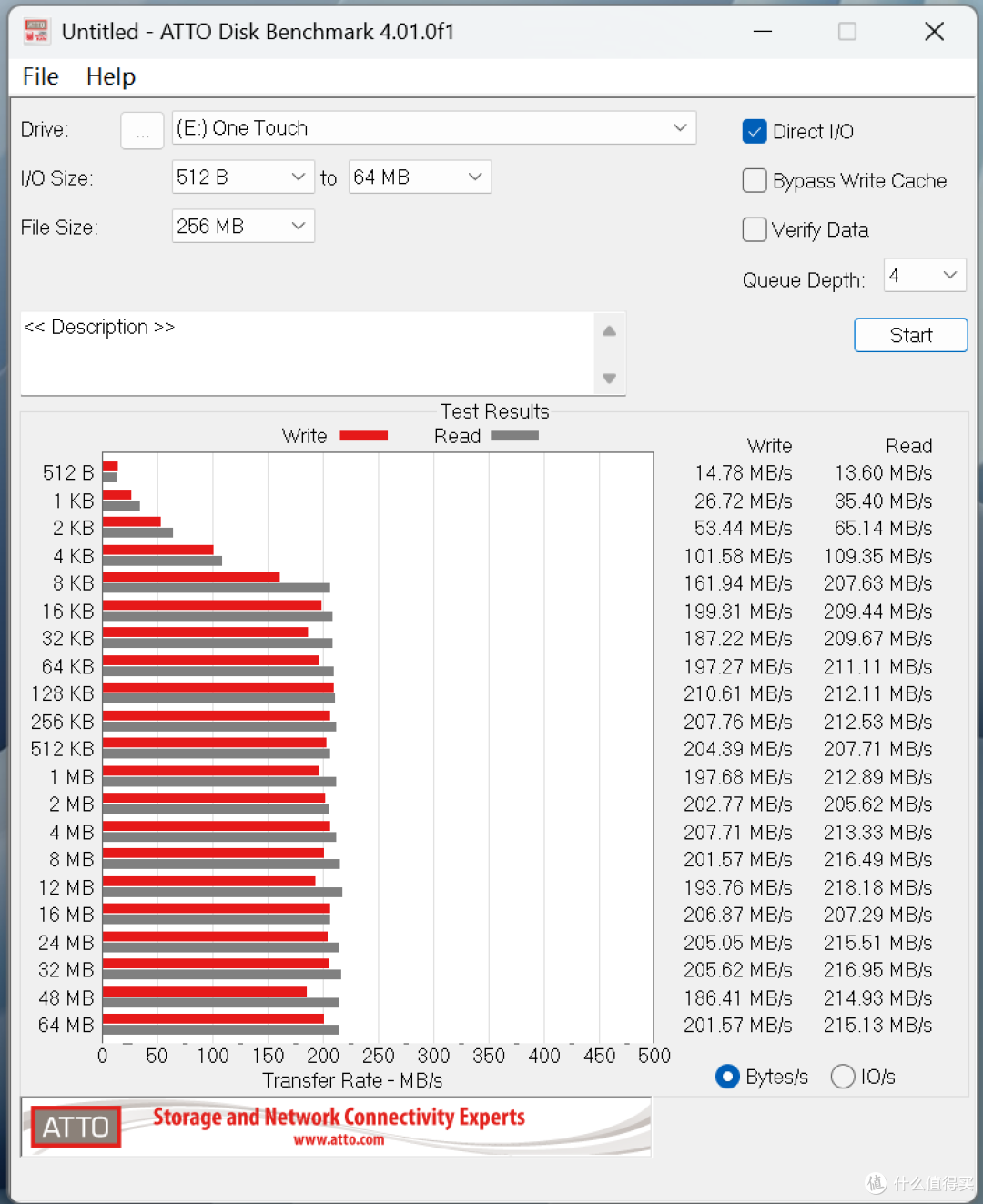983x1204 pixels.
Task: Click the 128 KB row label
Action: click(63, 694)
